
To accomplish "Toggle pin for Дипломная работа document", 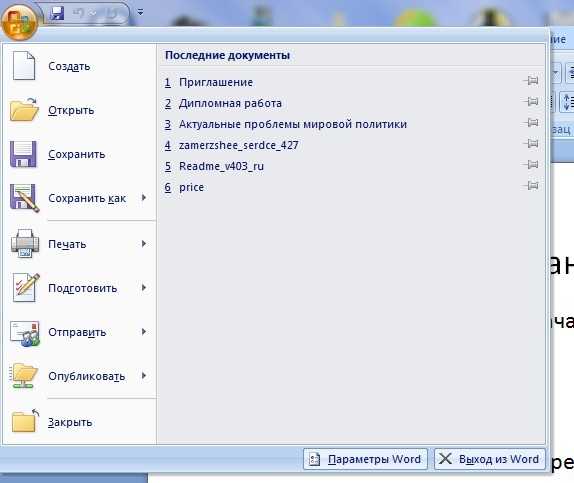I will coord(531,102).
